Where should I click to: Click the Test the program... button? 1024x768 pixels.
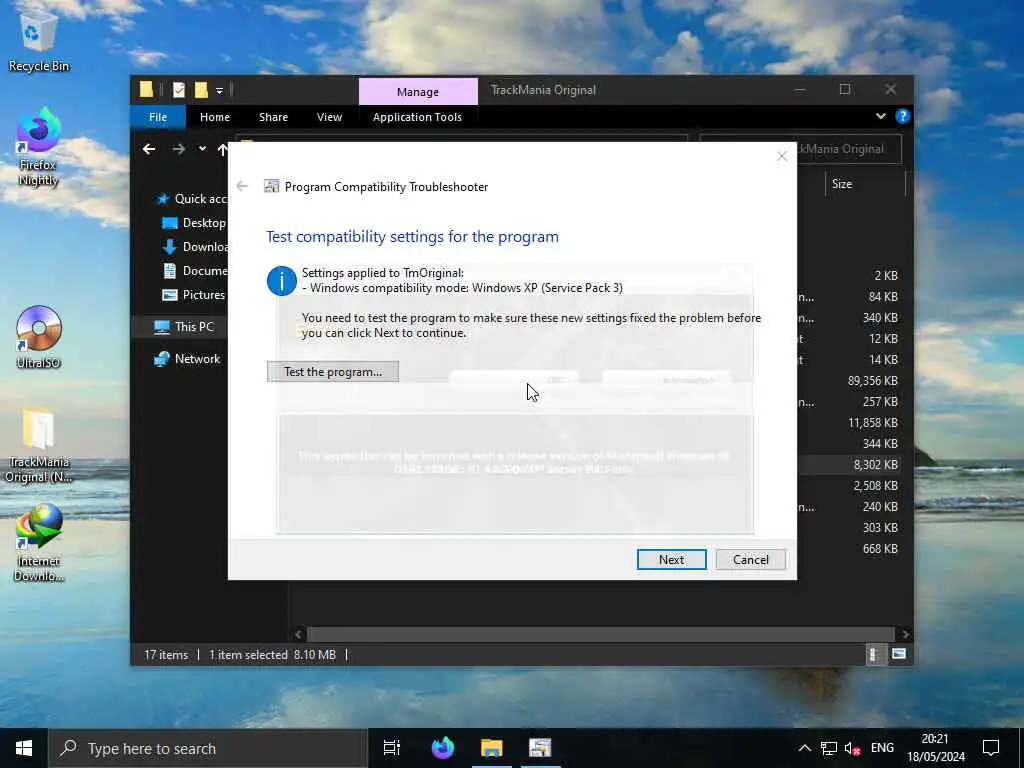tap(332, 372)
